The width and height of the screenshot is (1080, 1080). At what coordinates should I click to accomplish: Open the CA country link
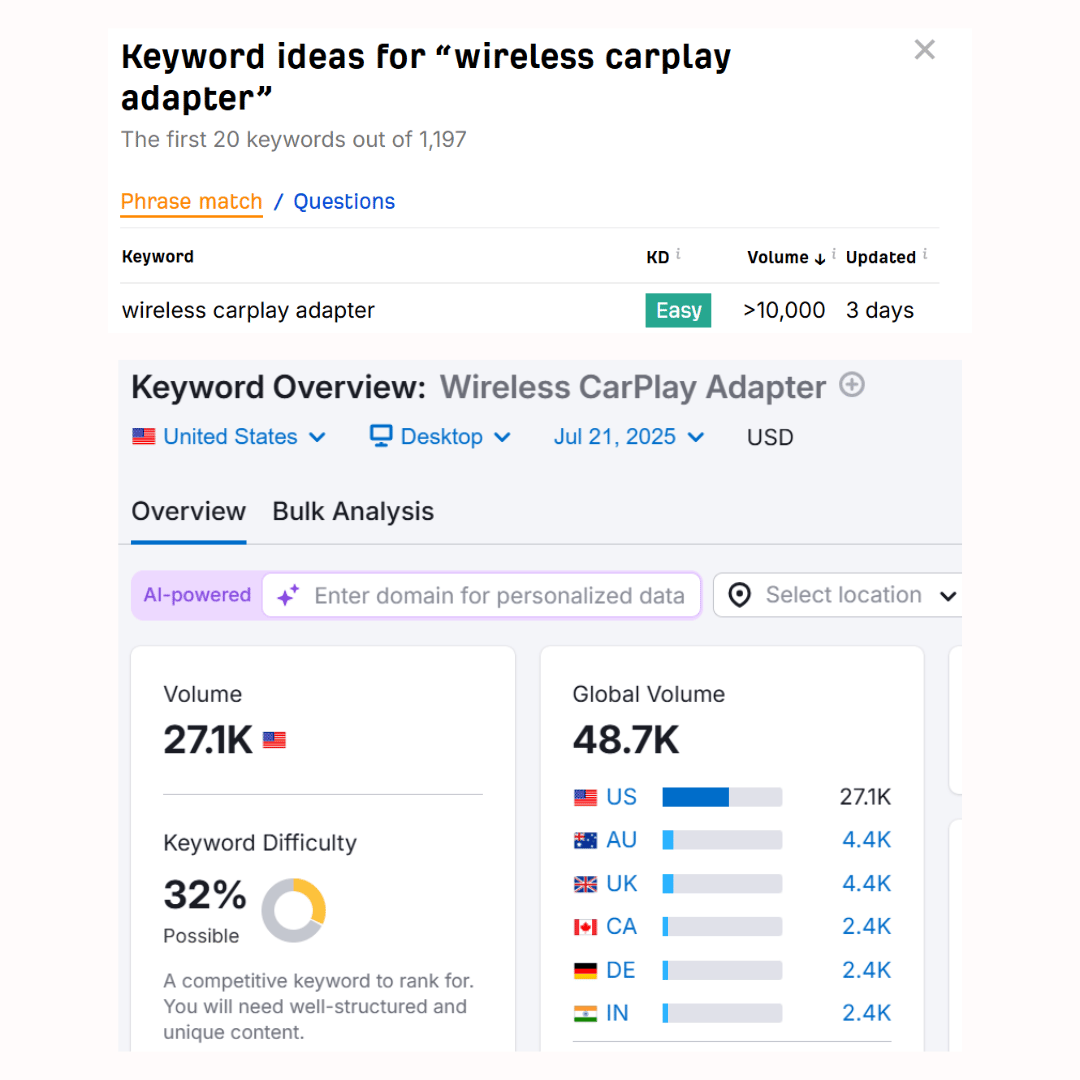(x=621, y=927)
